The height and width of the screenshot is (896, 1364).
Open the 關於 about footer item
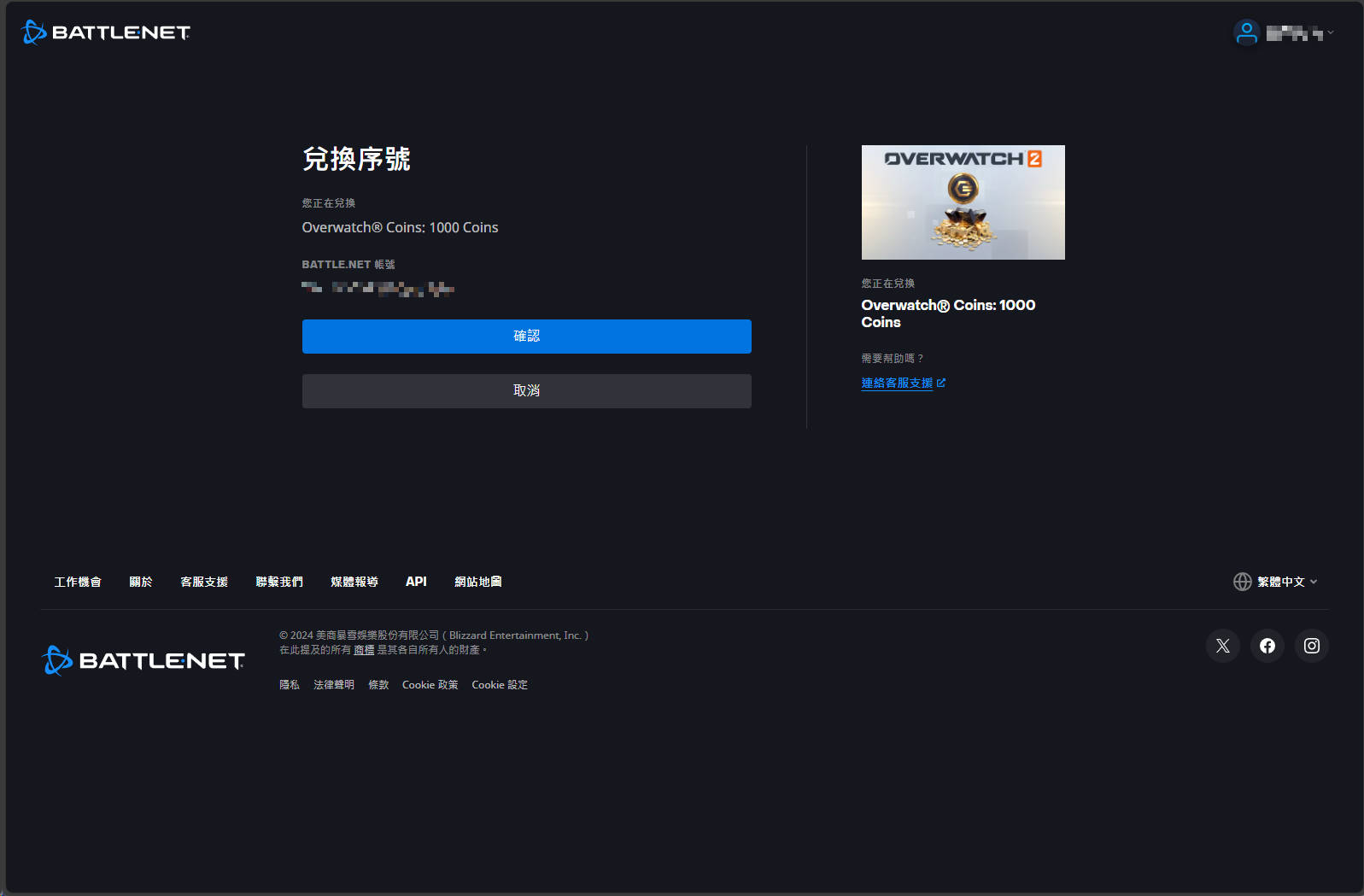coord(141,582)
